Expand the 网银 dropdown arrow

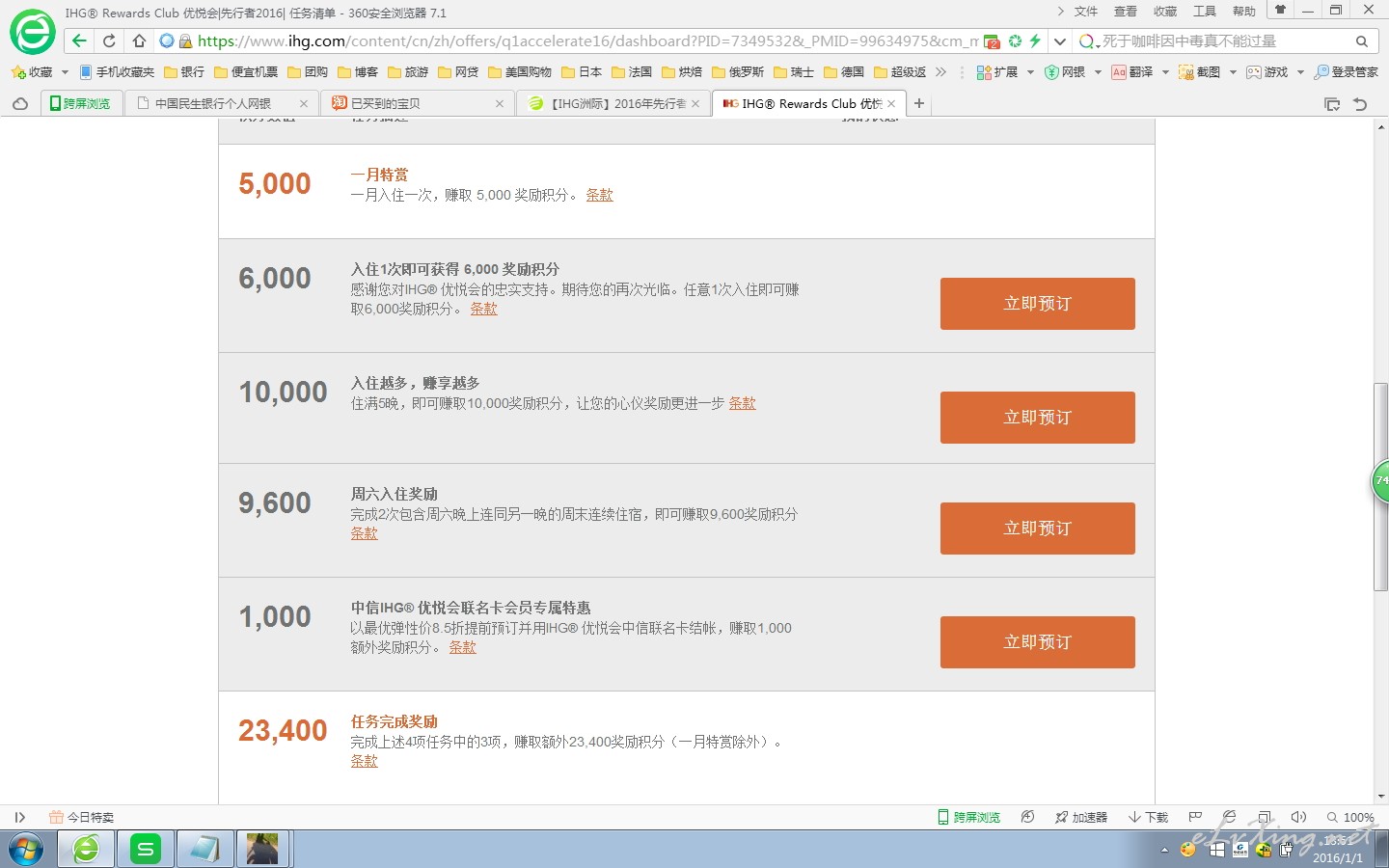tap(1098, 72)
